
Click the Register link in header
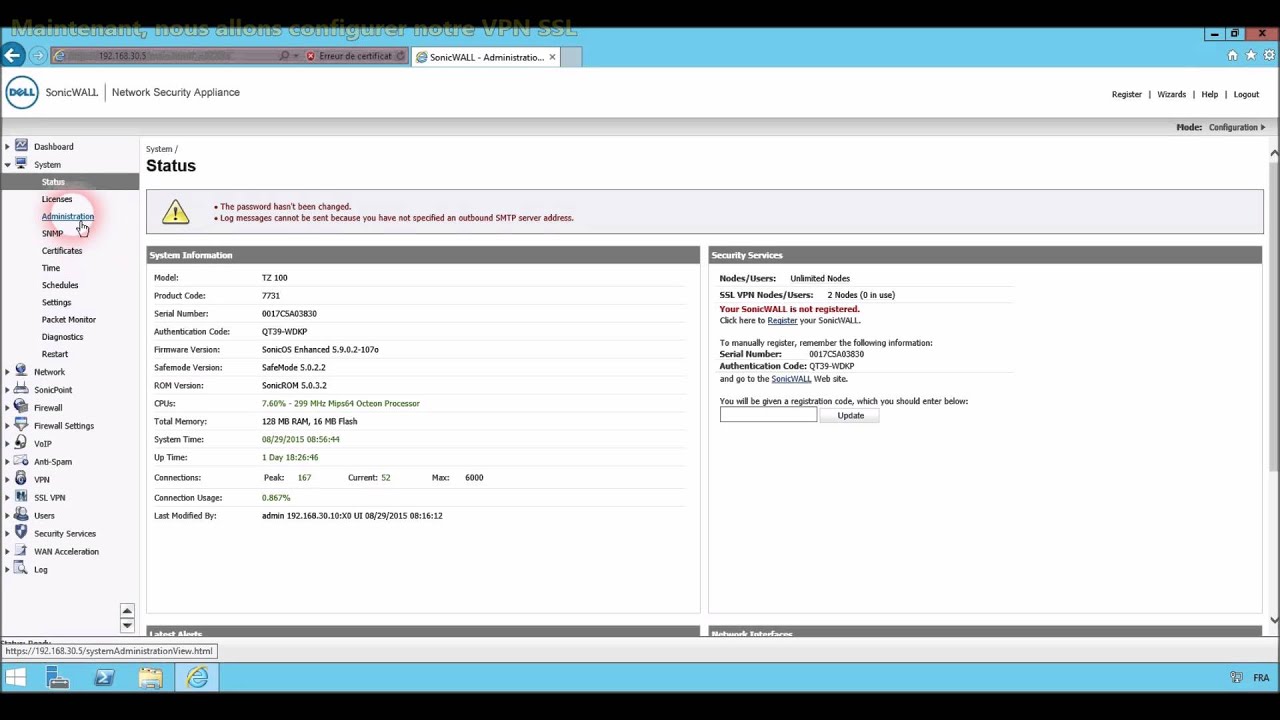click(x=1127, y=94)
